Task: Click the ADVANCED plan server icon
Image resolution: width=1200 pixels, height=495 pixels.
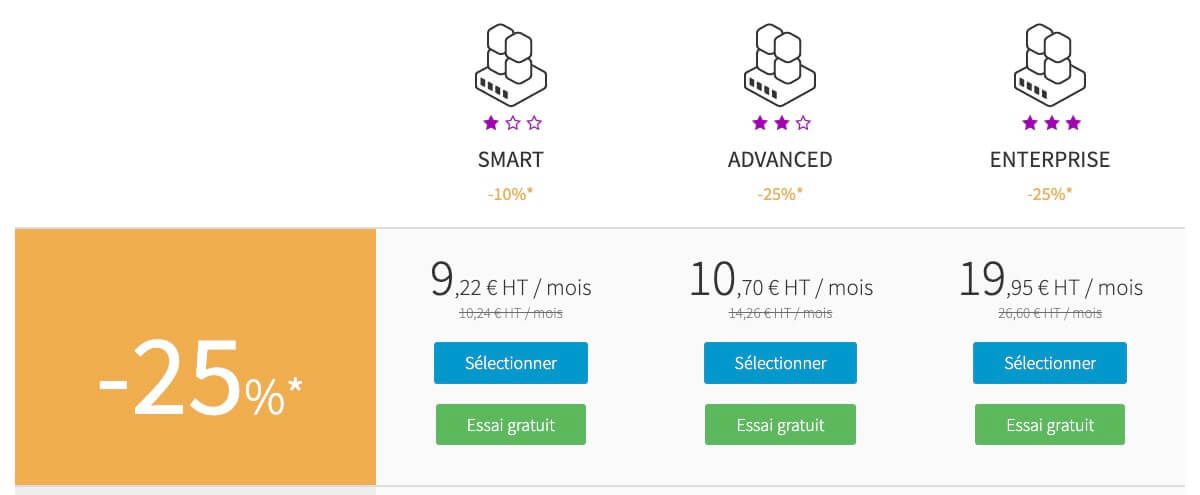Action: click(780, 63)
